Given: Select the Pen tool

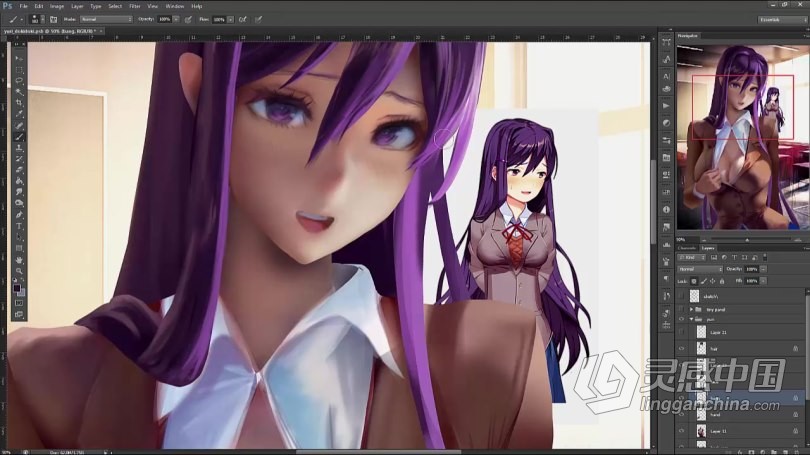Looking at the screenshot, I should click(x=19, y=214).
